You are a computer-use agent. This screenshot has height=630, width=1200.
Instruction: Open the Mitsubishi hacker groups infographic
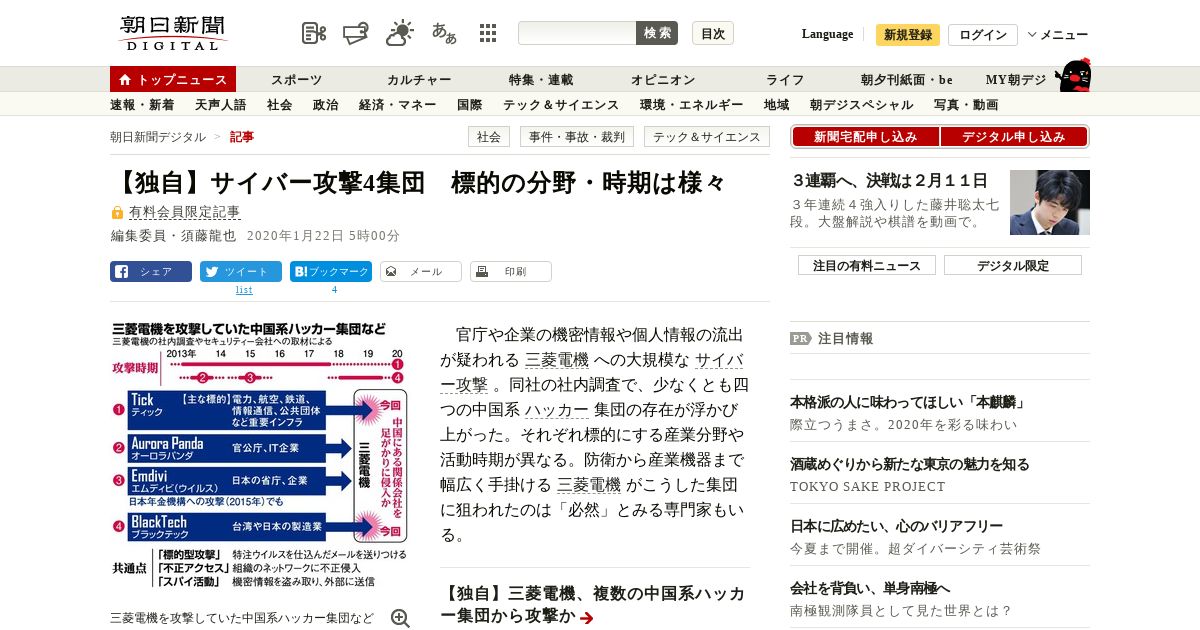coord(259,454)
